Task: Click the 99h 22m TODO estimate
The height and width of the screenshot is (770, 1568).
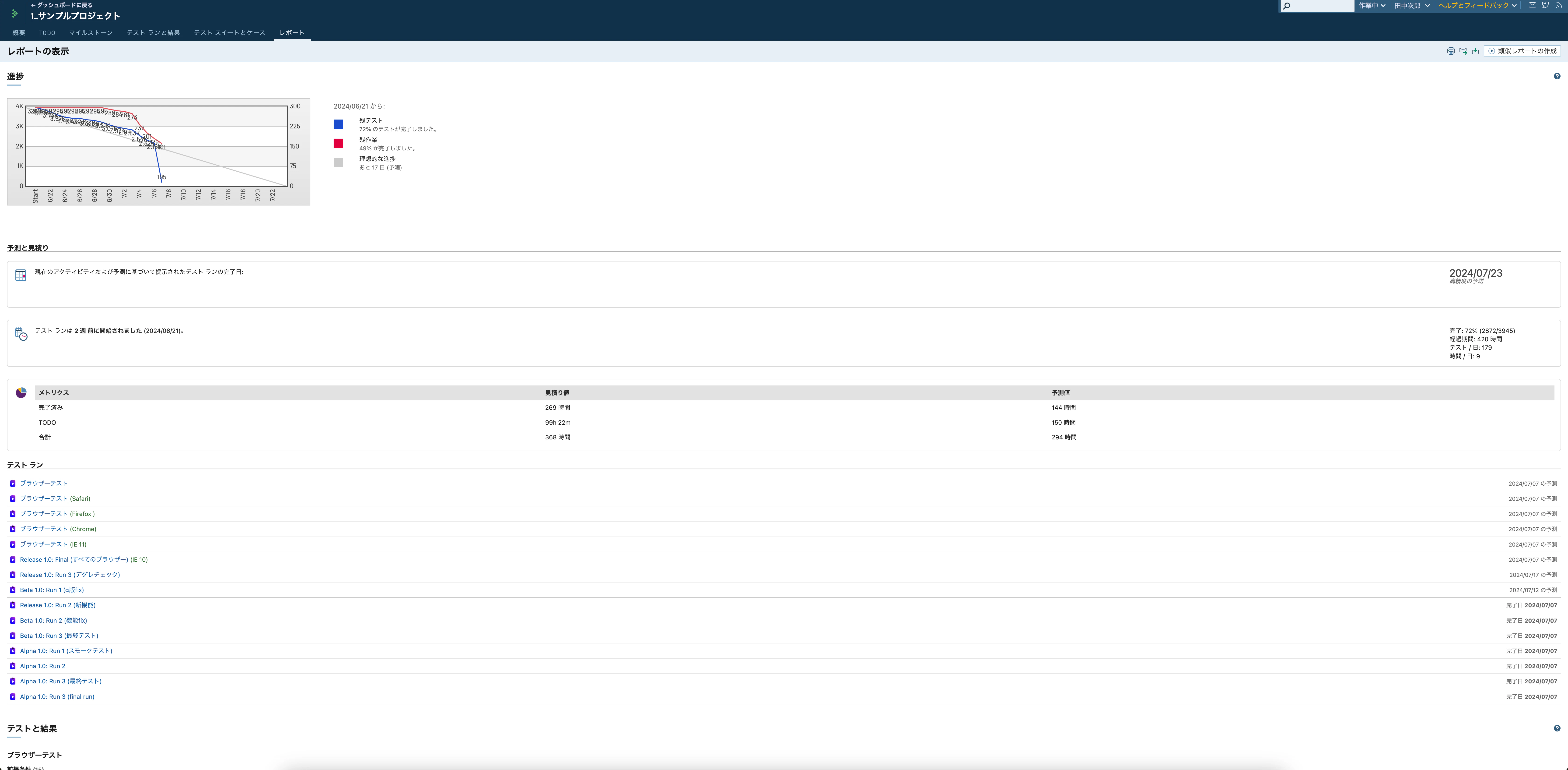Action: pos(558,423)
